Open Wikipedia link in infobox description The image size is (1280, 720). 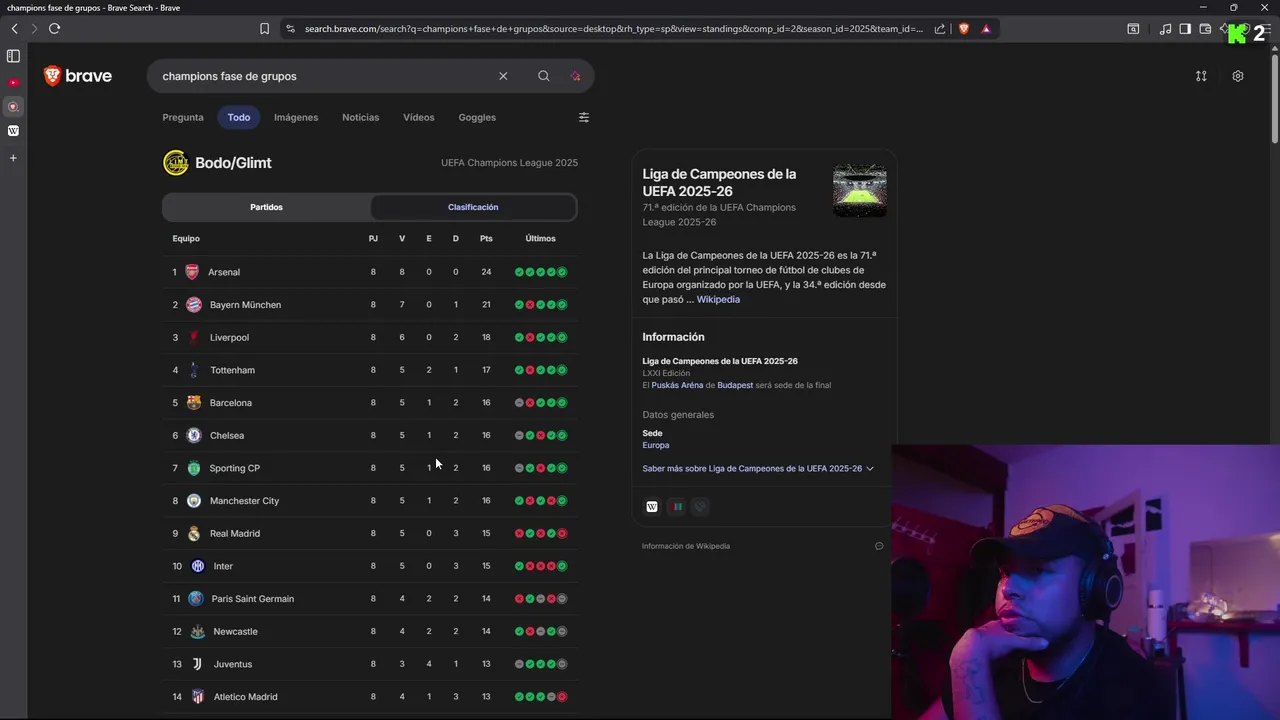pyautogui.click(x=718, y=300)
